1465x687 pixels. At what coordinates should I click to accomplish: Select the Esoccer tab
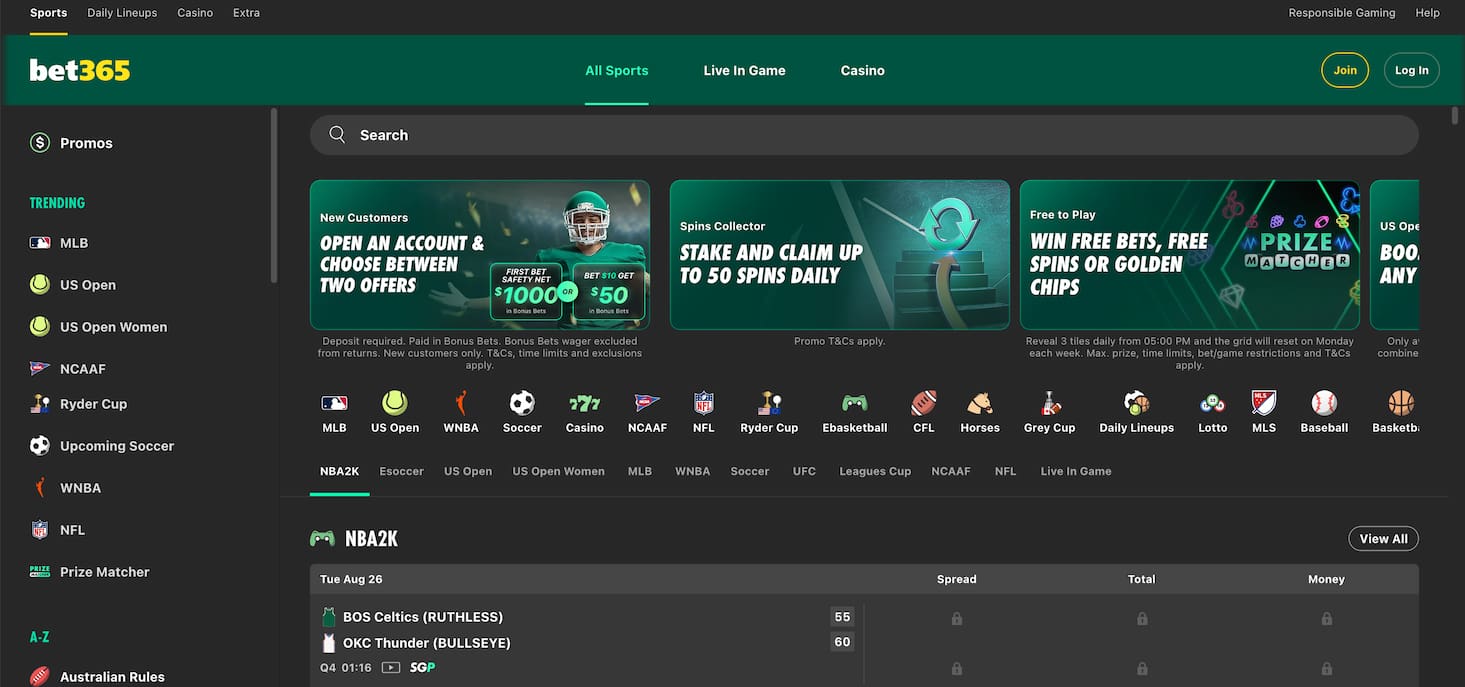point(401,471)
